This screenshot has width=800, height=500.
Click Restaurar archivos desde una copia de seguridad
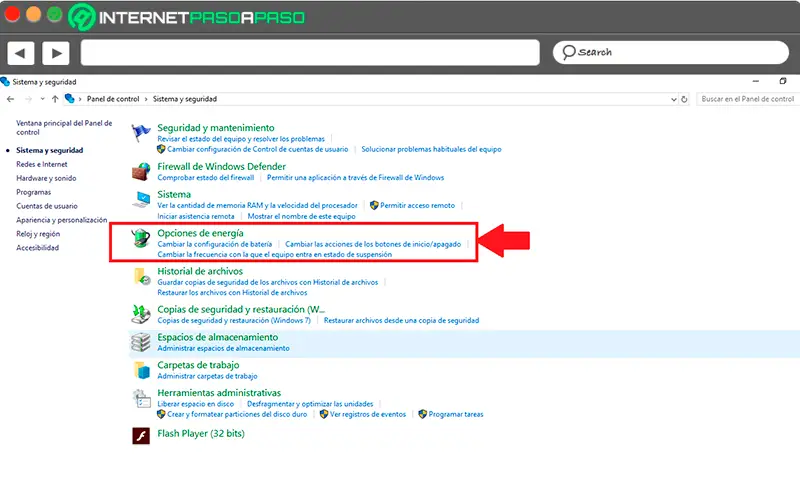click(x=402, y=320)
